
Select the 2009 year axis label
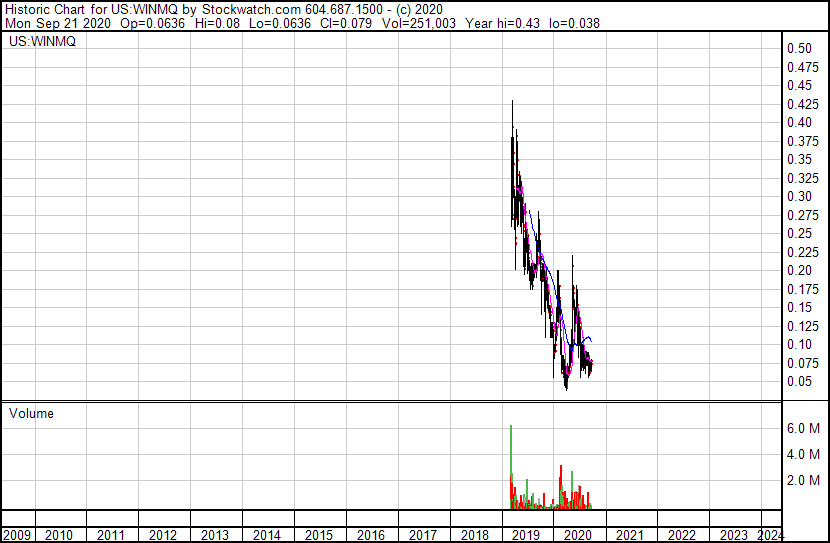(x=16, y=535)
